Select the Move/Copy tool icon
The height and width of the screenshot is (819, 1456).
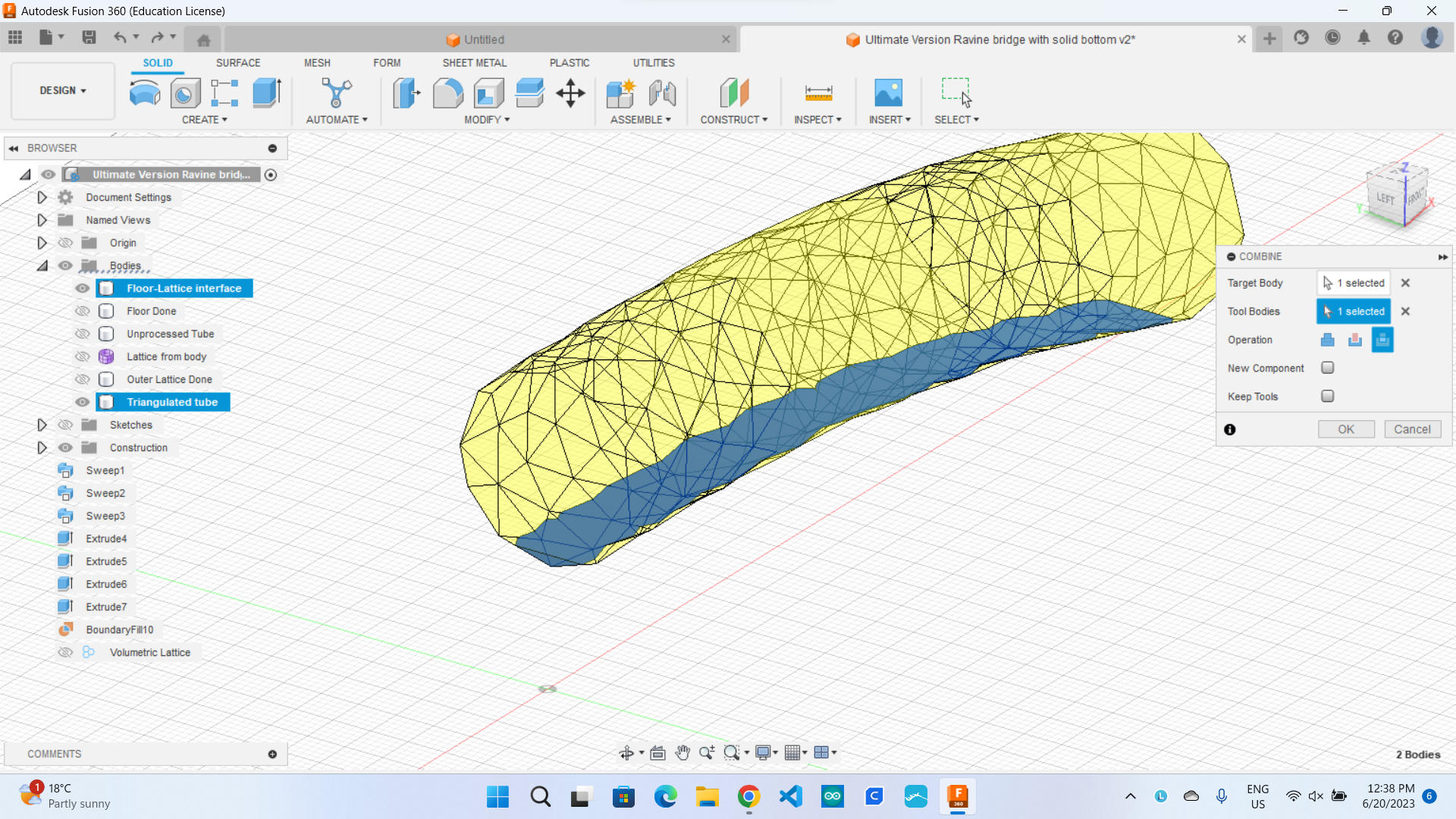tap(570, 93)
